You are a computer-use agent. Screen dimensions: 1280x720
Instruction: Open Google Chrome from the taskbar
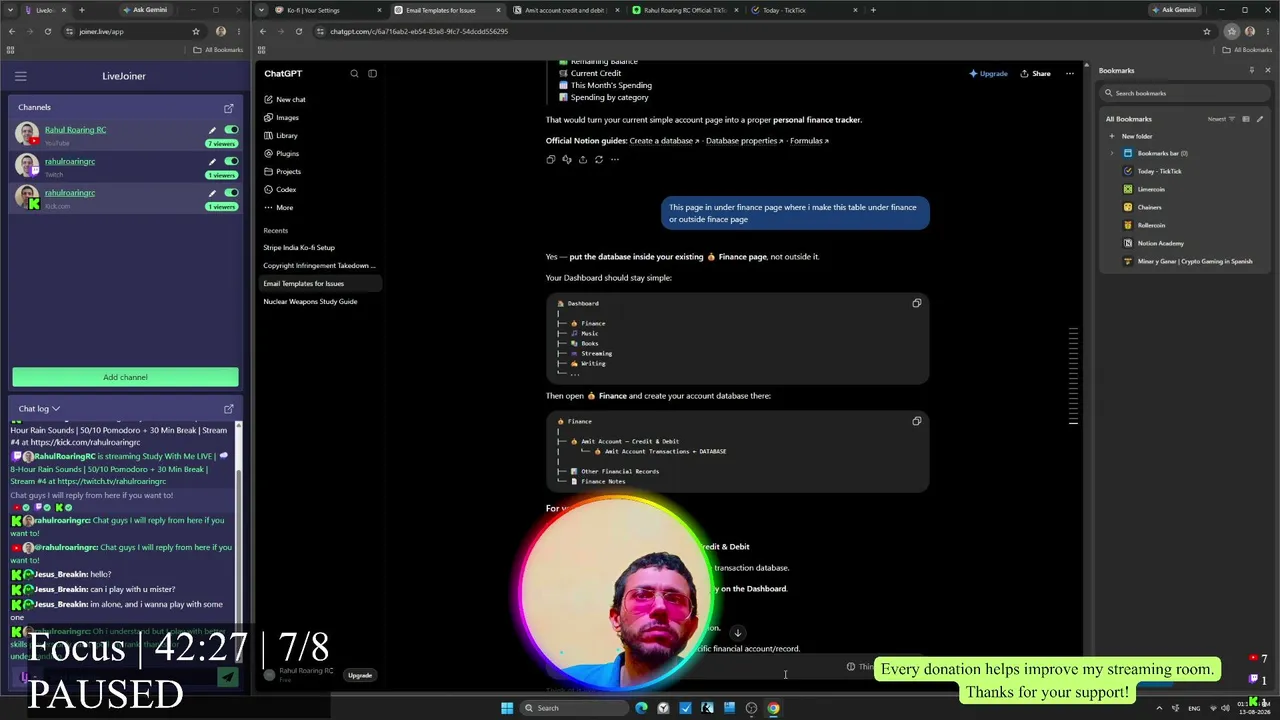tap(773, 708)
